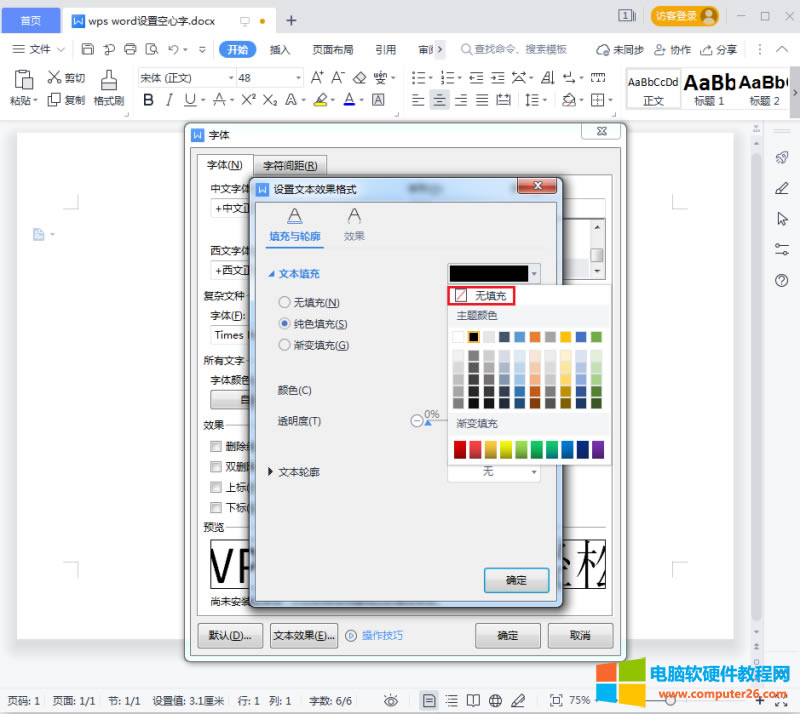Toggle bold formatting in the ribbon
This screenshot has height=714, width=800.
[x=149, y=99]
